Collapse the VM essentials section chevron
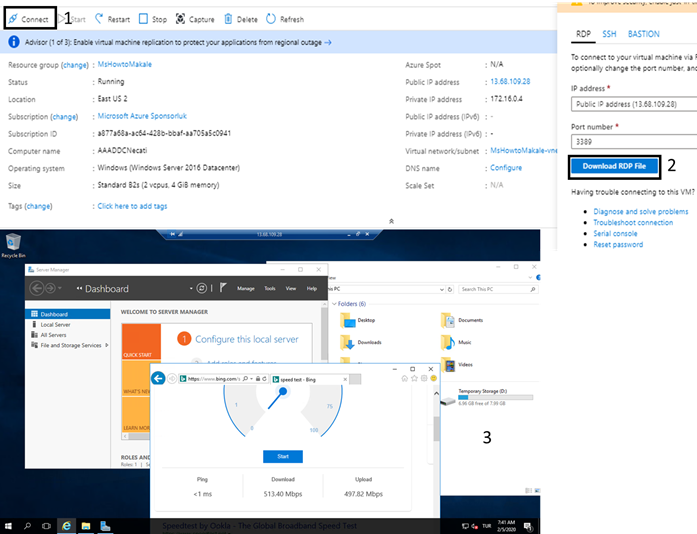 tap(391, 221)
